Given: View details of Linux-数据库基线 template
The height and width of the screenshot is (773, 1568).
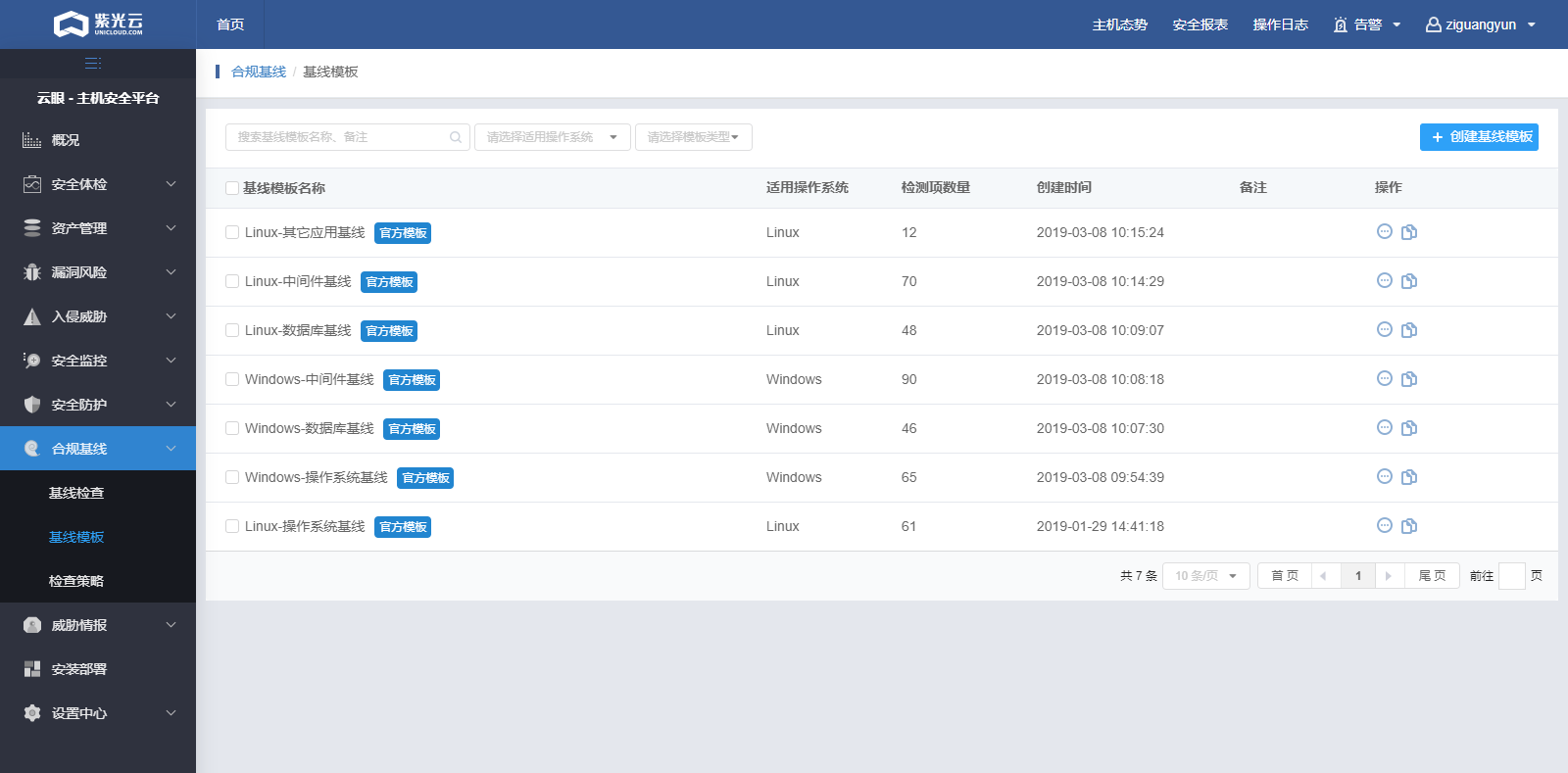Looking at the screenshot, I should pos(1385,329).
